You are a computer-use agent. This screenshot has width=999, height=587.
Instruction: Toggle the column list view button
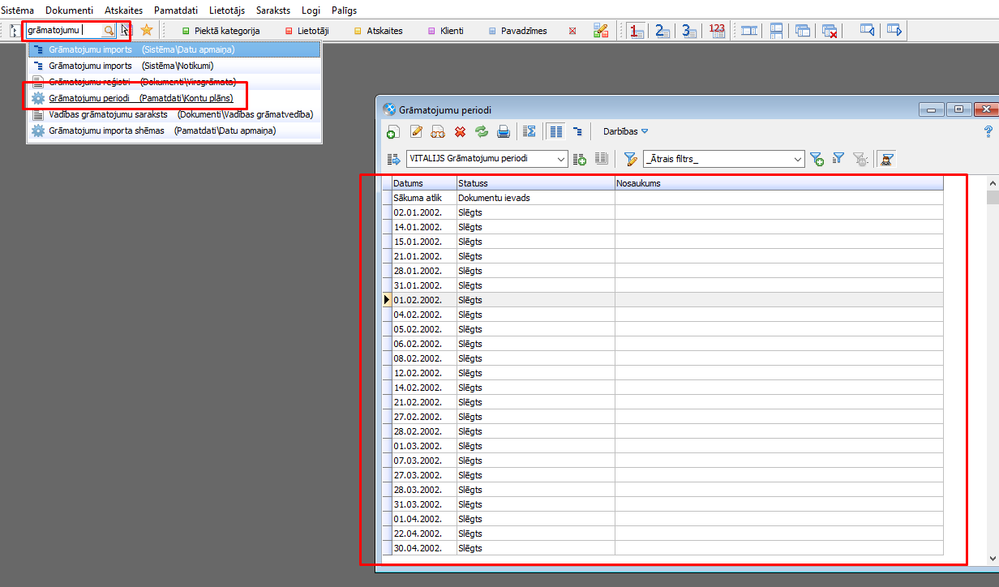click(555, 132)
